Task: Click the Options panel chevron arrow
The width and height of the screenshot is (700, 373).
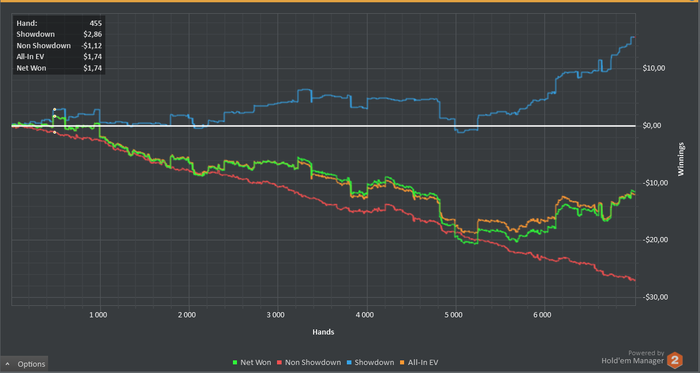Action: 8,364
